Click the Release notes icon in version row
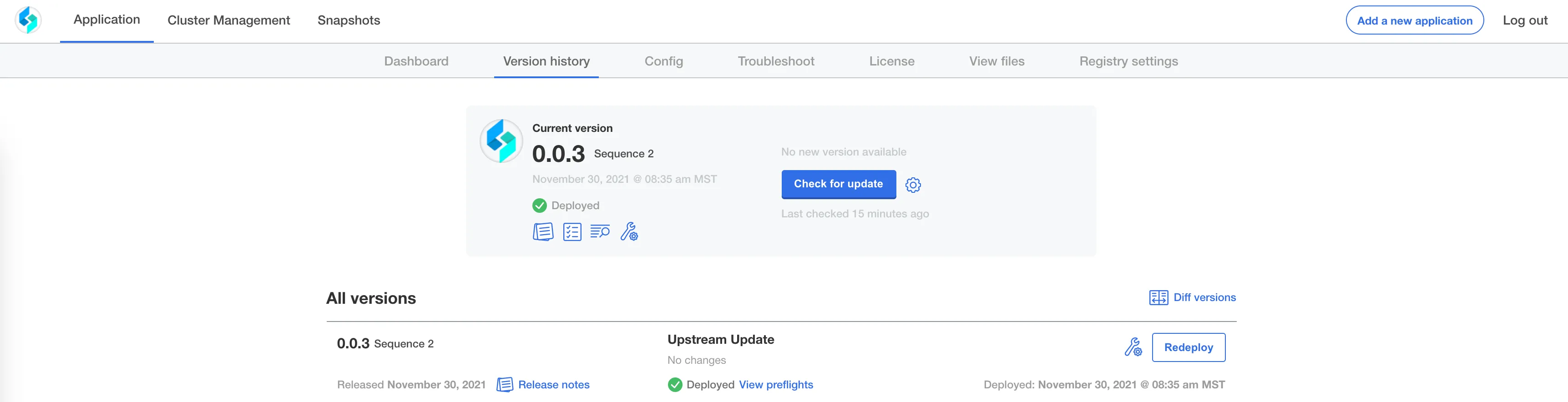Screen dimensions: 1568x402 [505, 385]
